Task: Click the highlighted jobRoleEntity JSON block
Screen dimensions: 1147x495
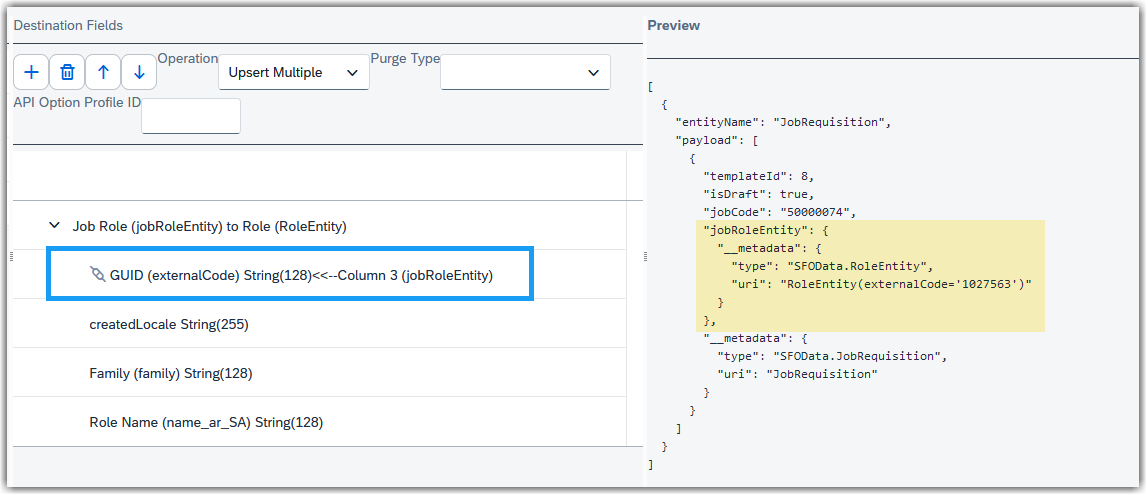Action: point(870,276)
